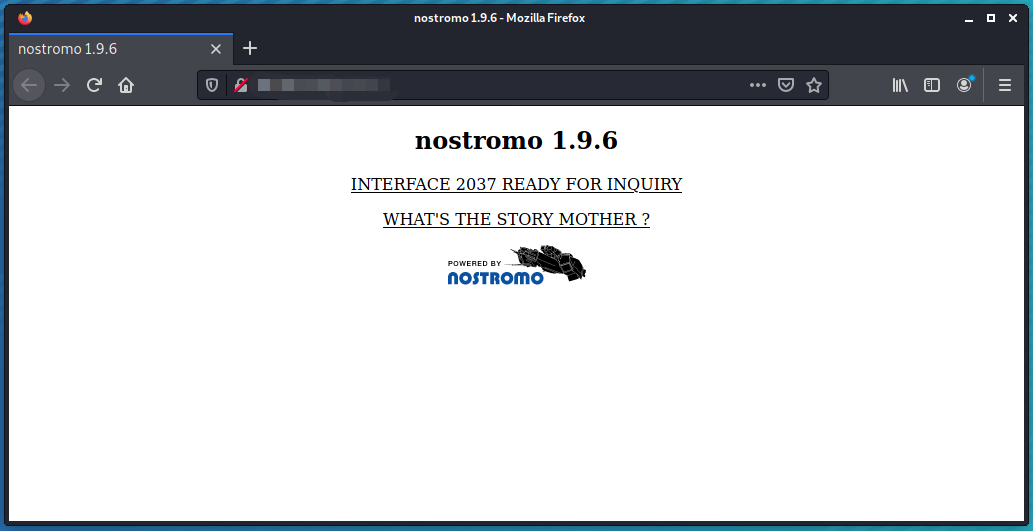Toggle the sidebar view
This screenshot has height=531, width=1033.
point(932,85)
